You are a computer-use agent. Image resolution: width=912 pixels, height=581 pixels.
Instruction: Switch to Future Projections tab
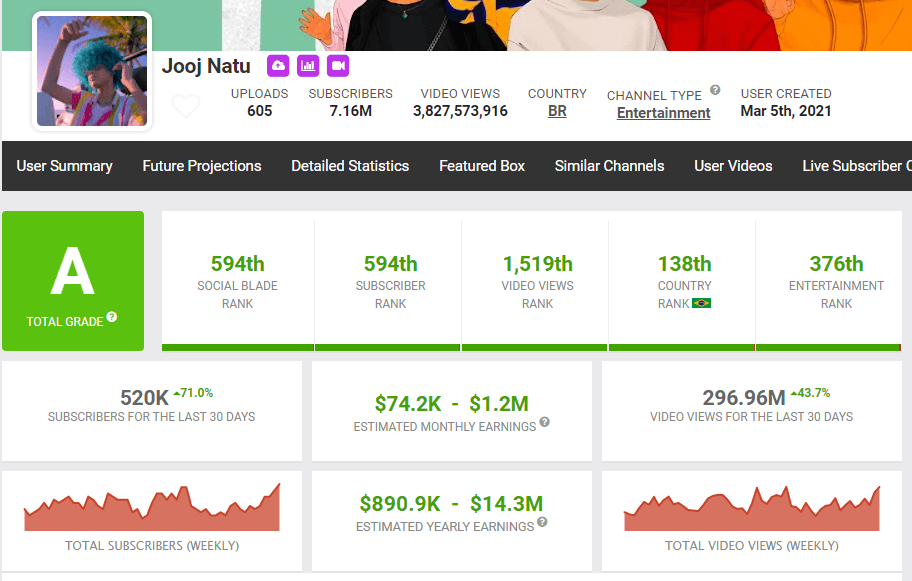coord(202,166)
